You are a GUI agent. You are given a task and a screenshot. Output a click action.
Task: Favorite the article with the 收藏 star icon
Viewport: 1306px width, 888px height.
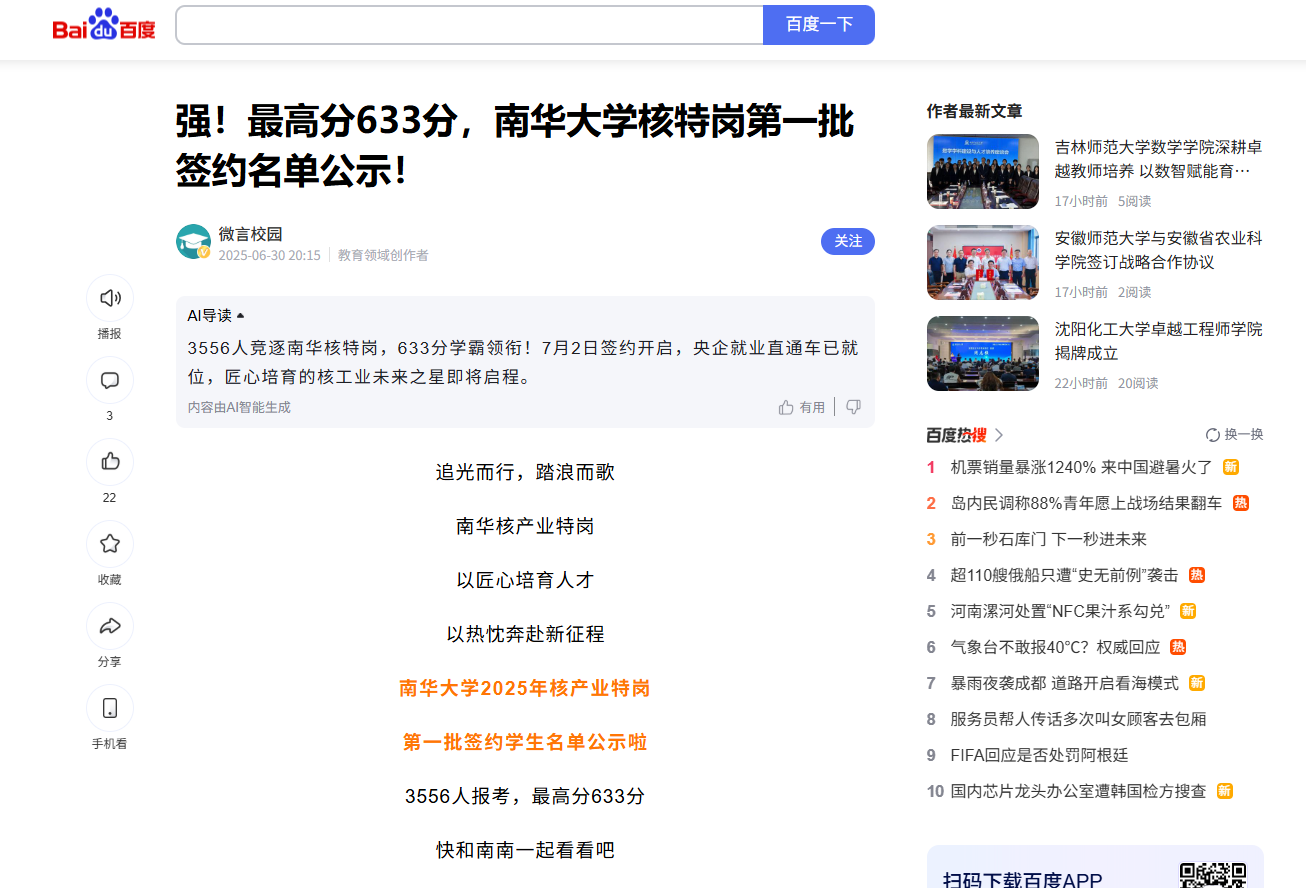coord(110,544)
